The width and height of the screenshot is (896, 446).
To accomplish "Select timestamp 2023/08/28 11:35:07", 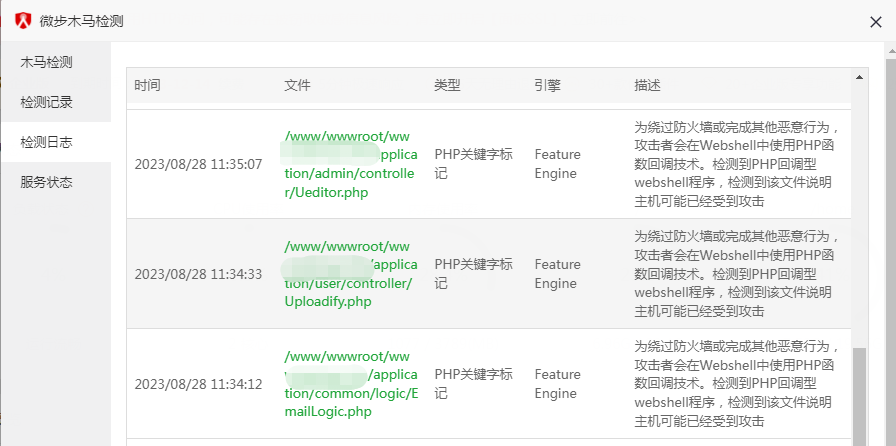I will [x=198, y=165].
